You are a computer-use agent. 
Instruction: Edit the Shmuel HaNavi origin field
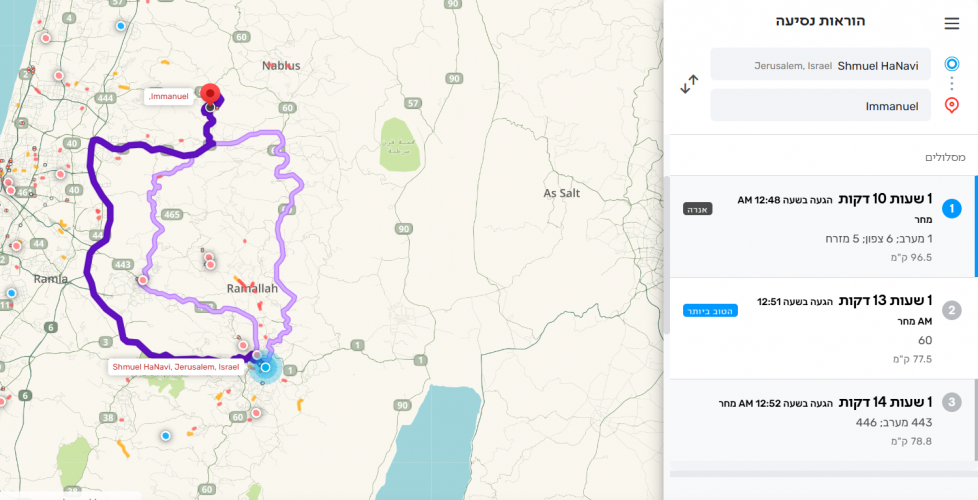click(820, 65)
